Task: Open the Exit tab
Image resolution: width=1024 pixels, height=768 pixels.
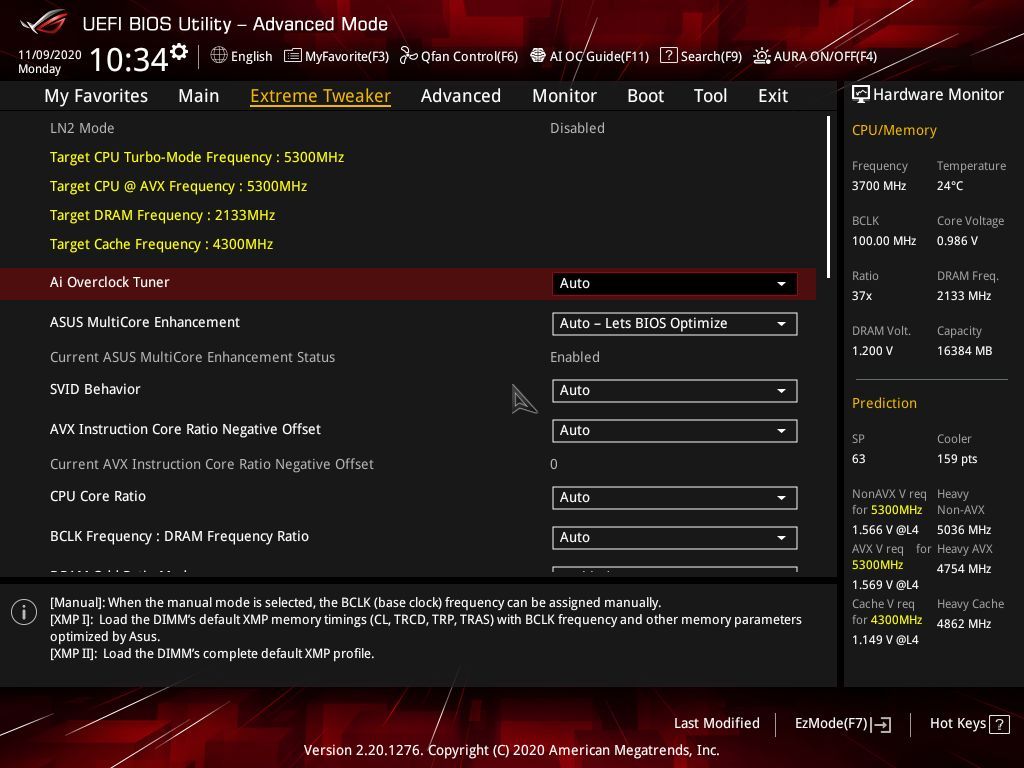Action: 773,96
